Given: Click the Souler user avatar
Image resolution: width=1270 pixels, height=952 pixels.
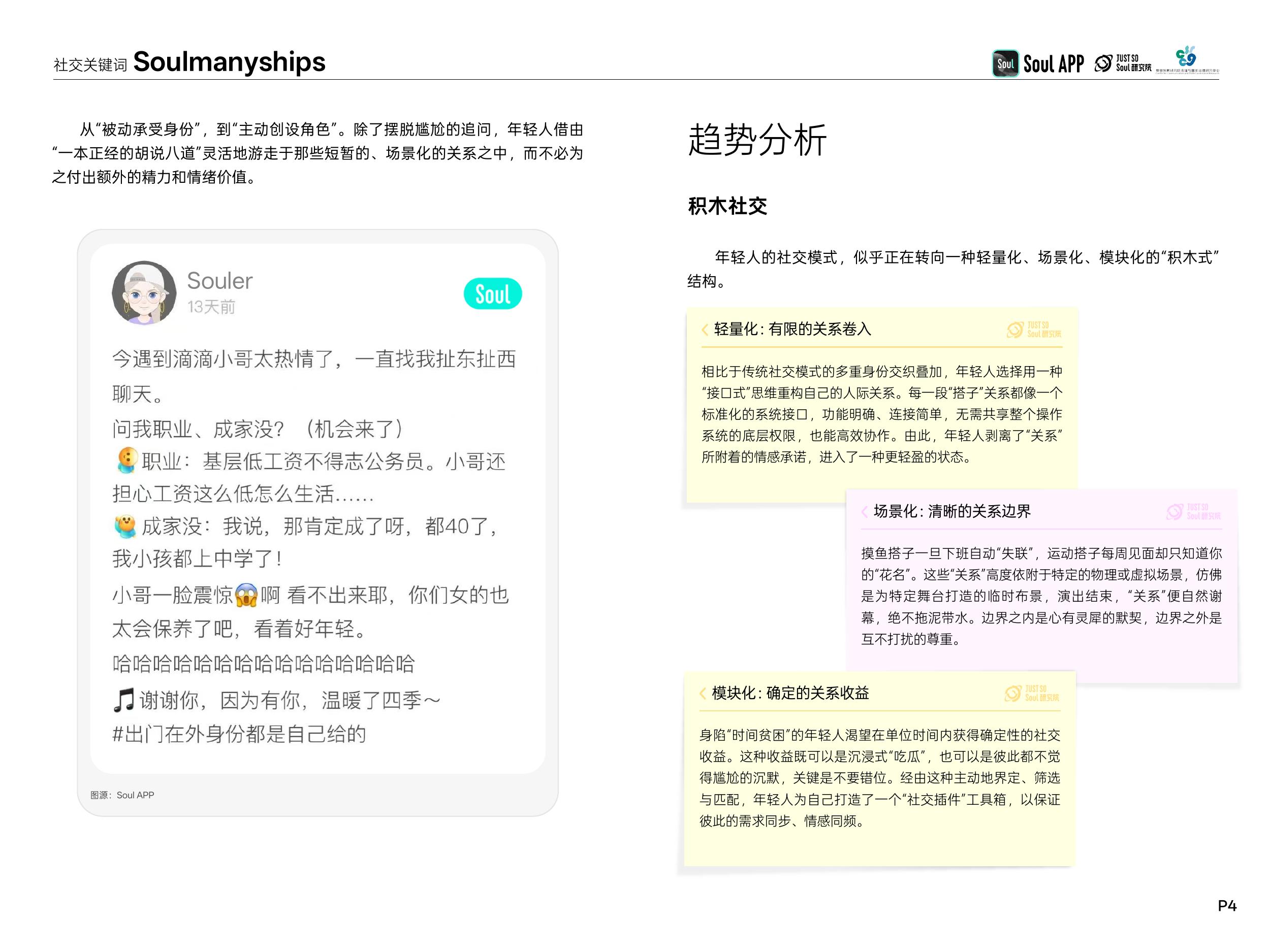Looking at the screenshot, I should click(144, 293).
